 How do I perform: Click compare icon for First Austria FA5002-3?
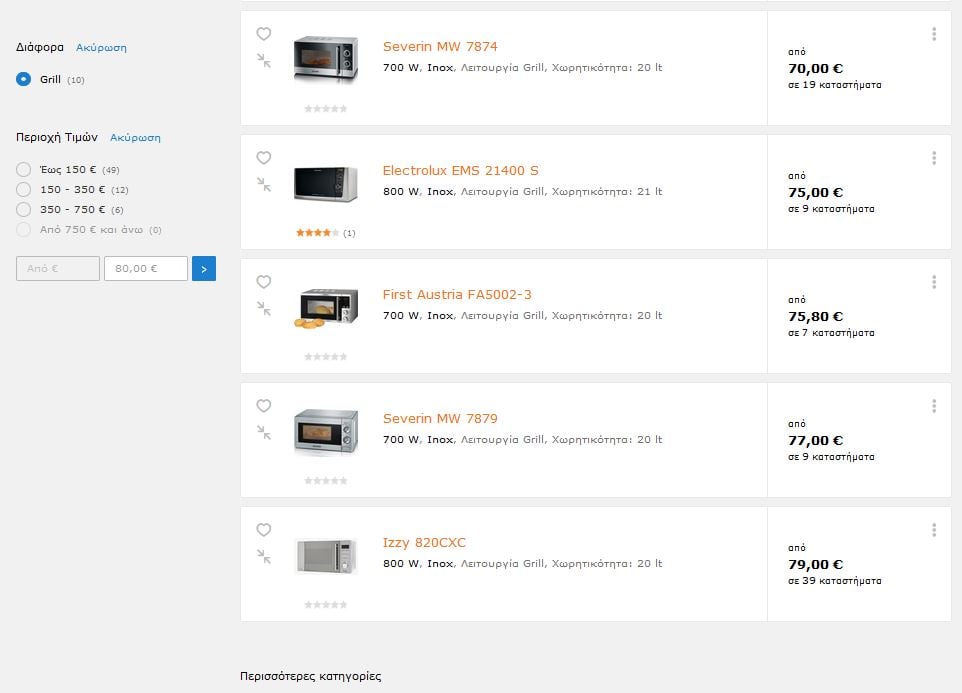click(x=264, y=308)
